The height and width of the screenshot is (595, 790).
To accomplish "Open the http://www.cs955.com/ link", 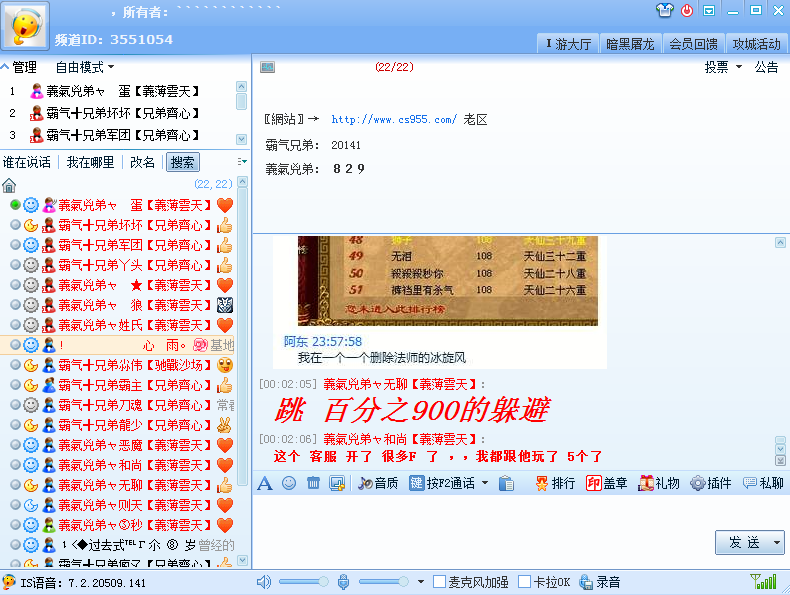I will (394, 119).
